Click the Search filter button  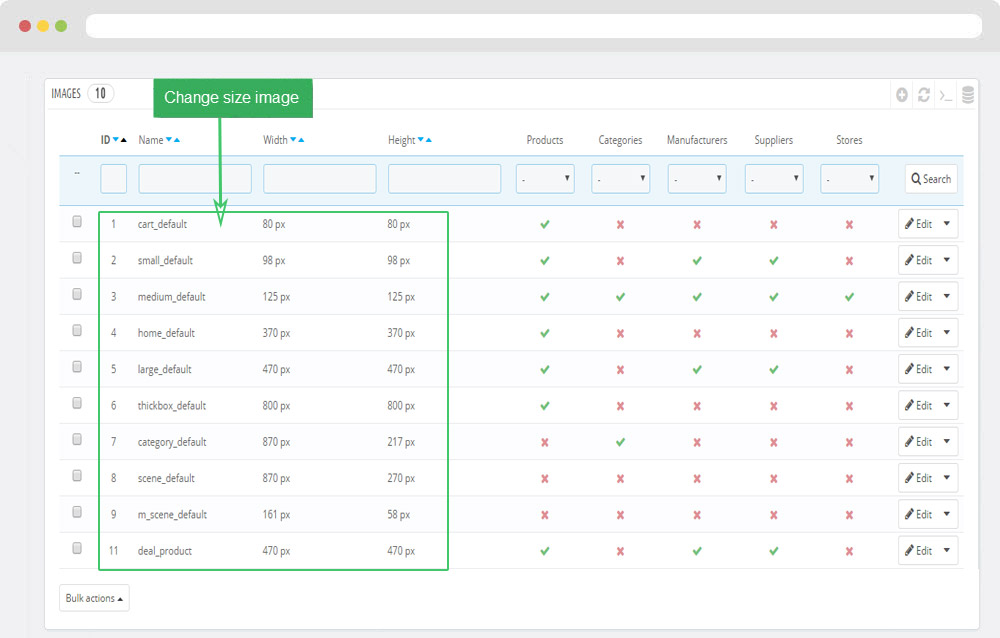pos(931,179)
